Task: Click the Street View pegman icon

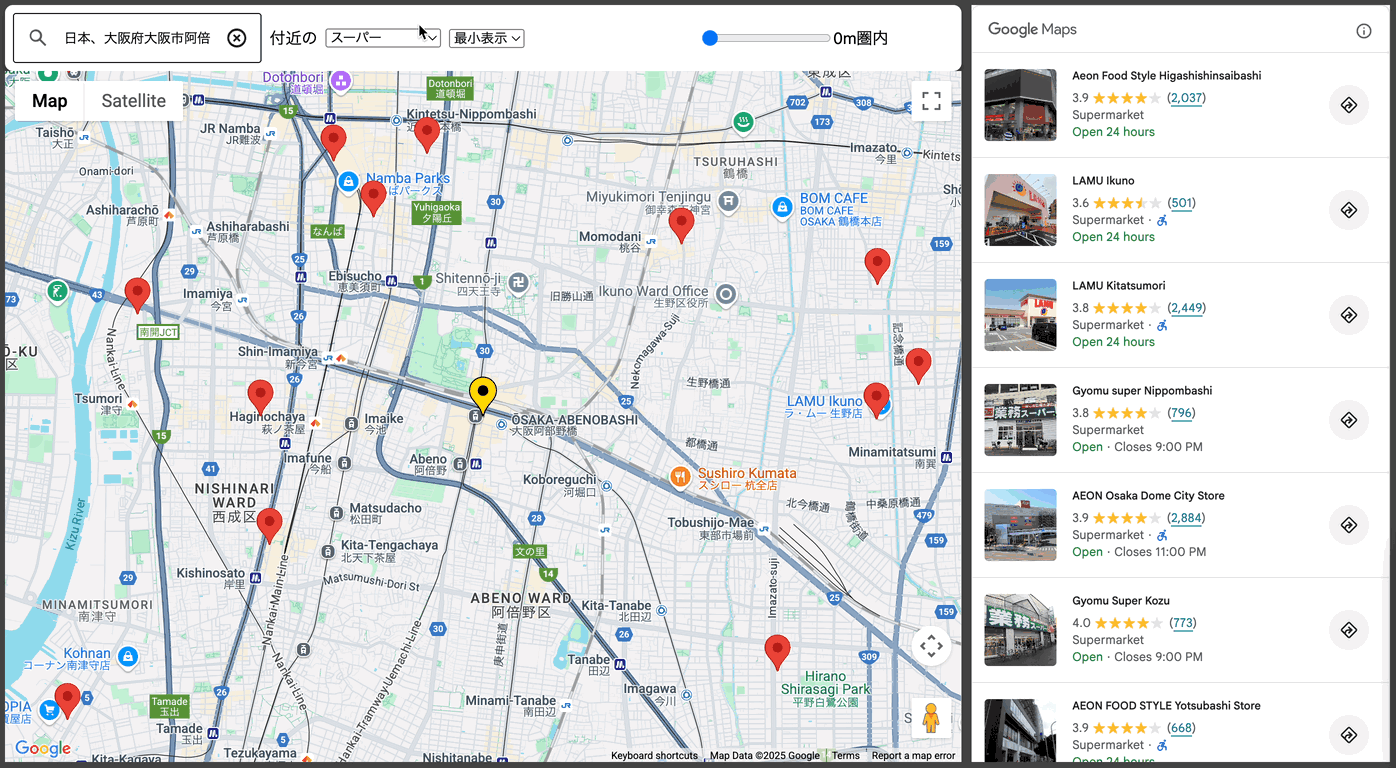Action: tap(931, 718)
